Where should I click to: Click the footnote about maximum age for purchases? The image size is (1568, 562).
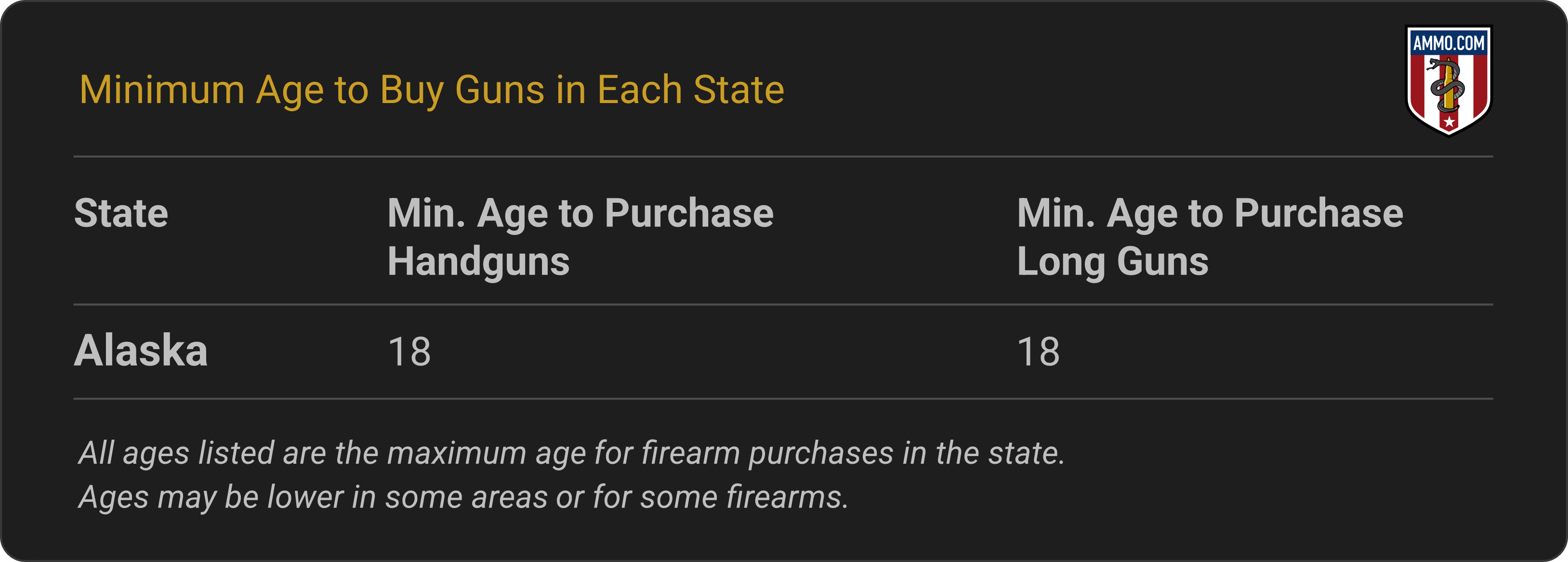point(572,453)
